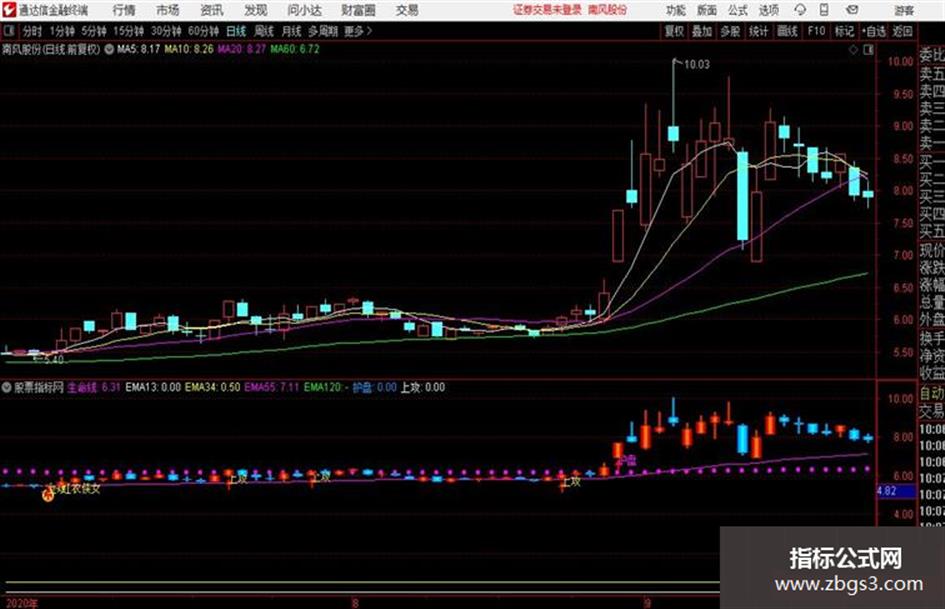Add stock via +自选 button
Viewport: 945px width, 609px height.
(x=874, y=31)
